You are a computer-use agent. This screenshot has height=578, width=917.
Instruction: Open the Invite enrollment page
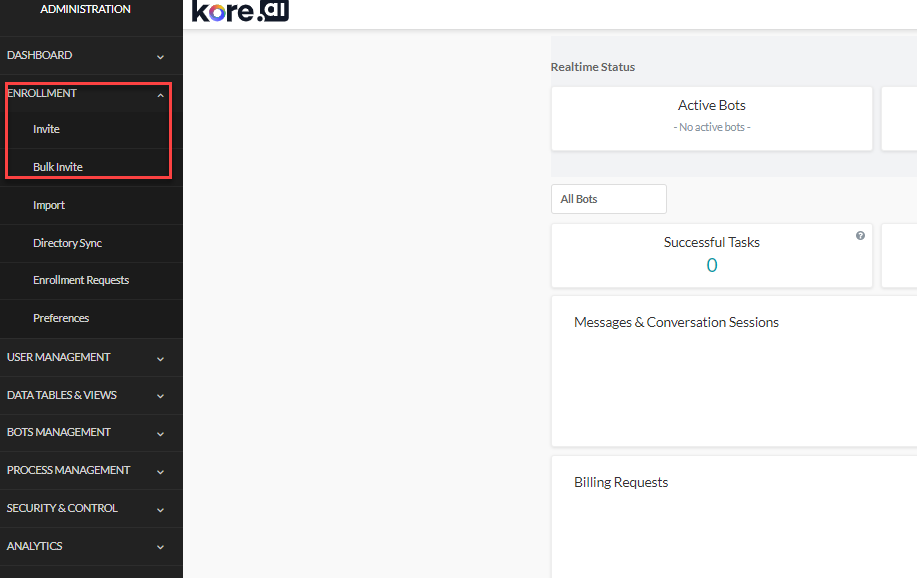point(46,129)
